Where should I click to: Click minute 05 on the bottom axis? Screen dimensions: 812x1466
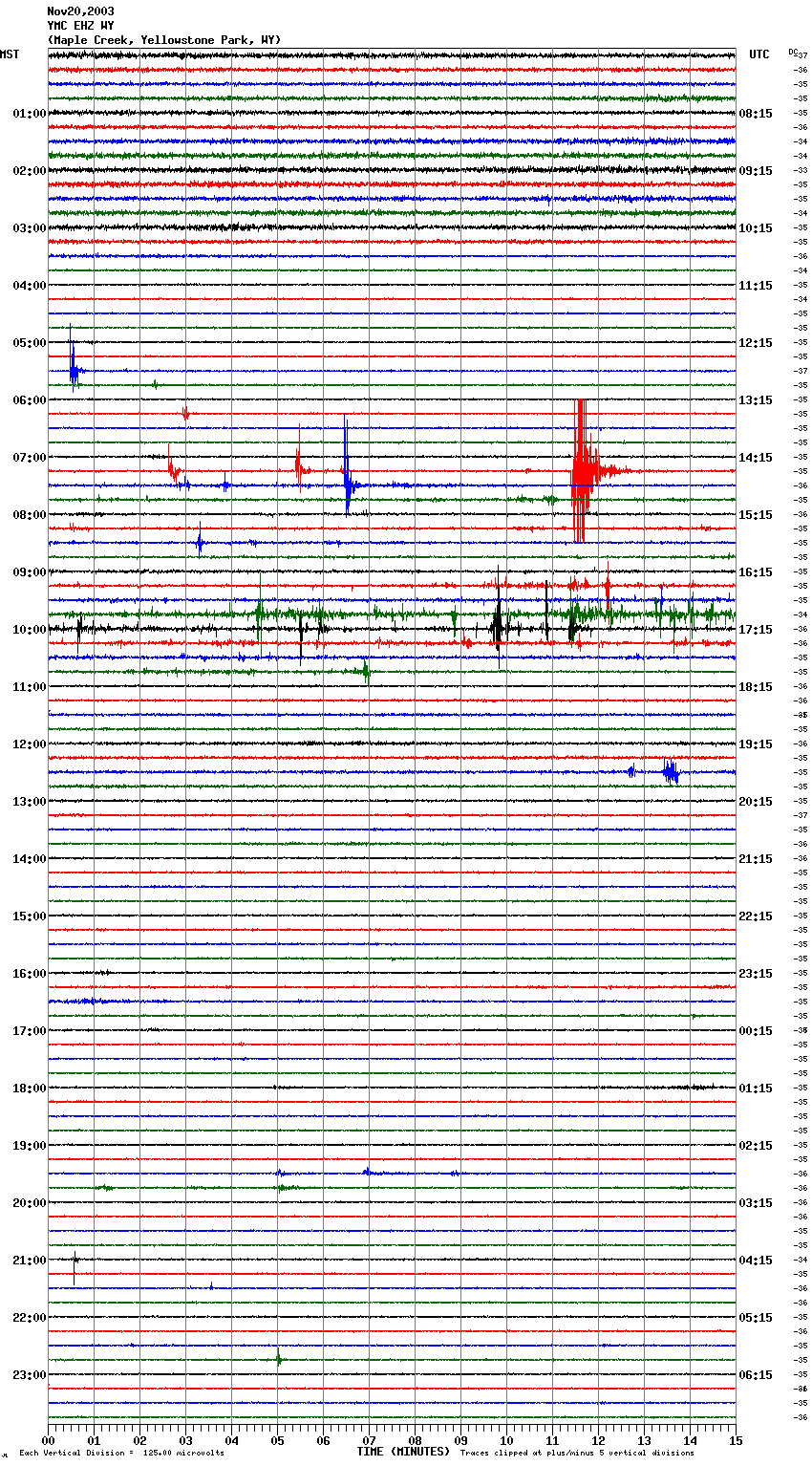pyautogui.click(x=277, y=1440)
